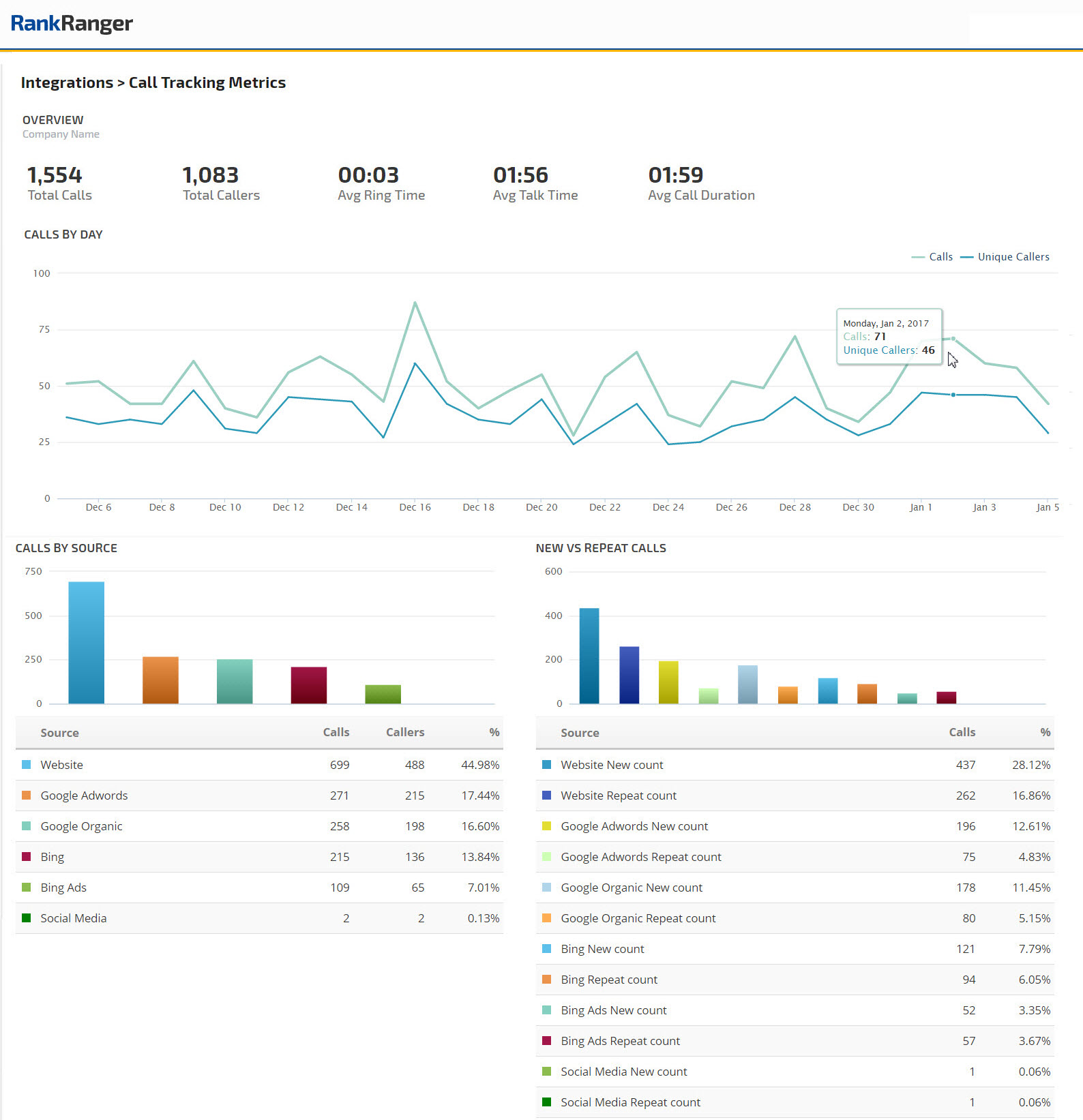Screen dimensions: 1083x1120
Task: Sort Calls by Source table by Callers
Action: click(x=404, y=732)
